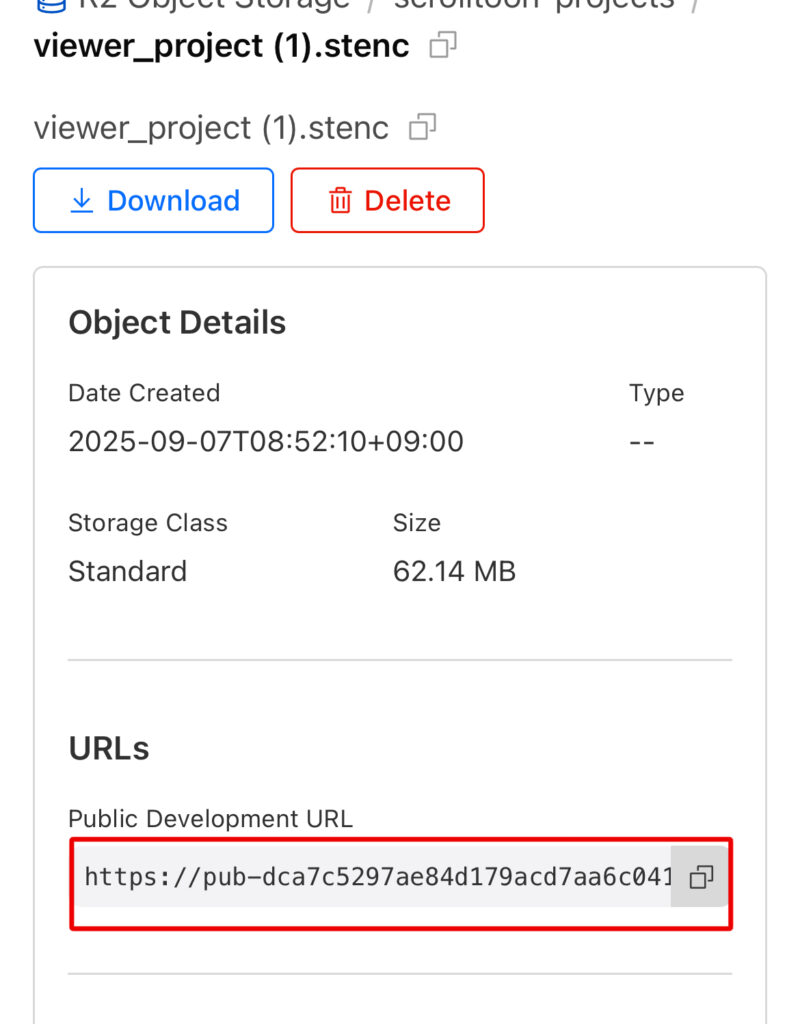Copy the Public Development URL

701,878
